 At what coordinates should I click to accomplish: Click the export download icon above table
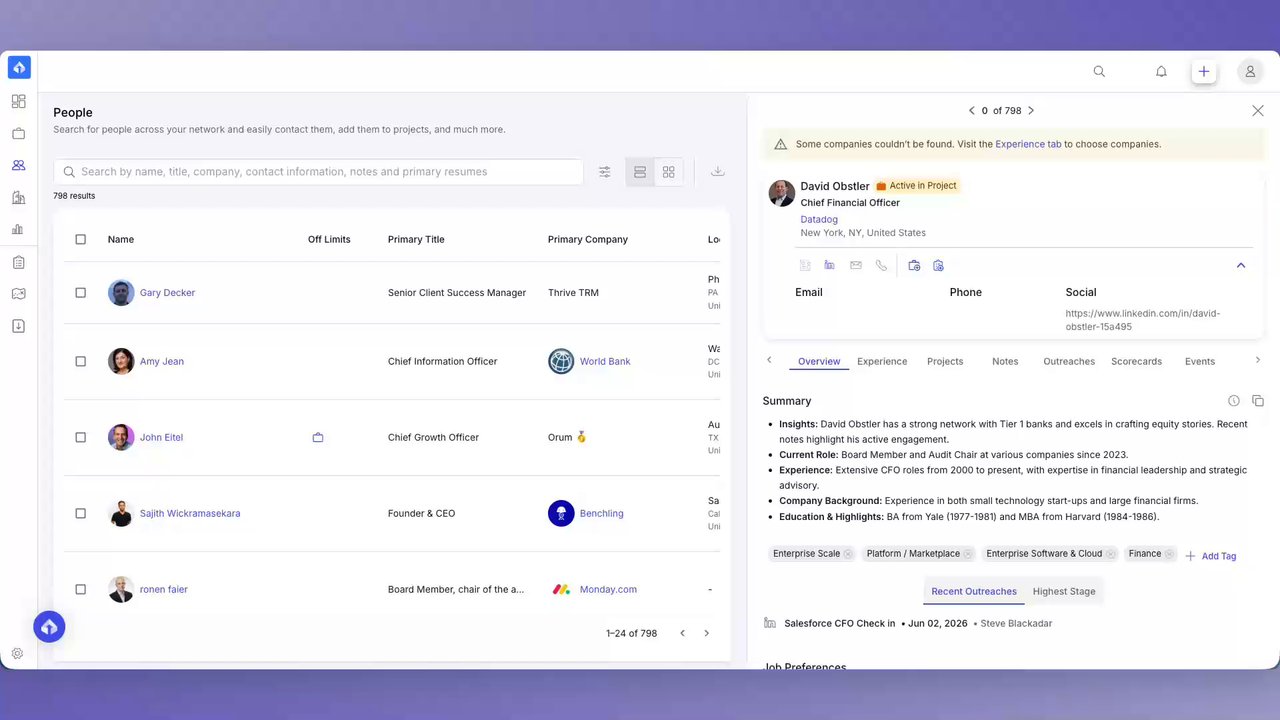[718, 171]
